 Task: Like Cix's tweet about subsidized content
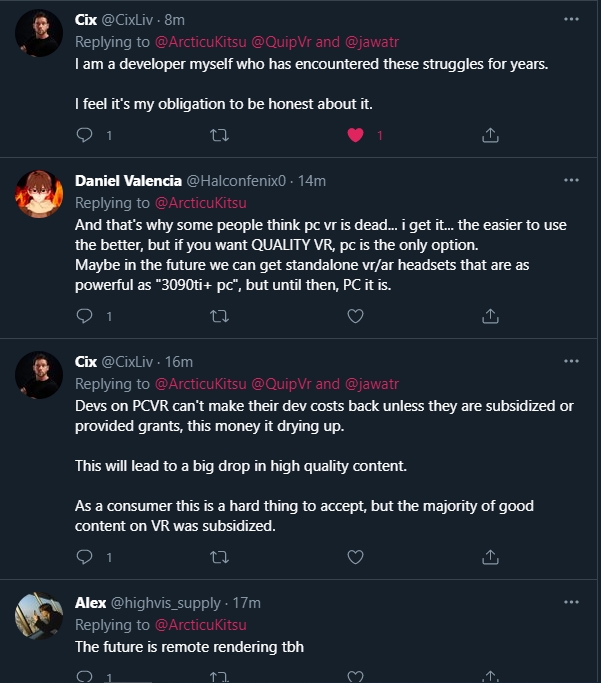(x=354, y=557)
